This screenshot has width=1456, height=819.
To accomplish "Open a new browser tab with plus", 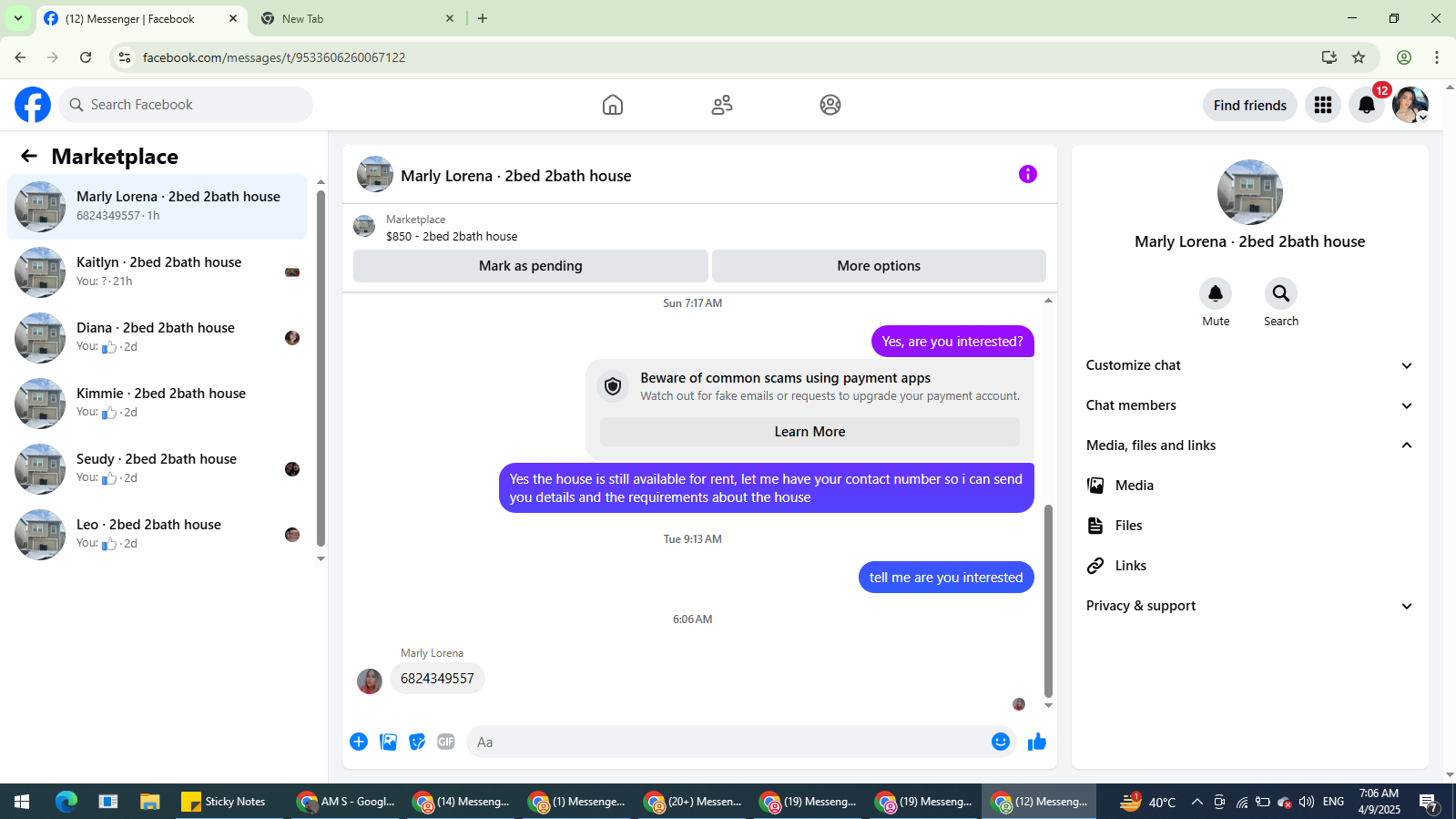I will coord(483,18).
